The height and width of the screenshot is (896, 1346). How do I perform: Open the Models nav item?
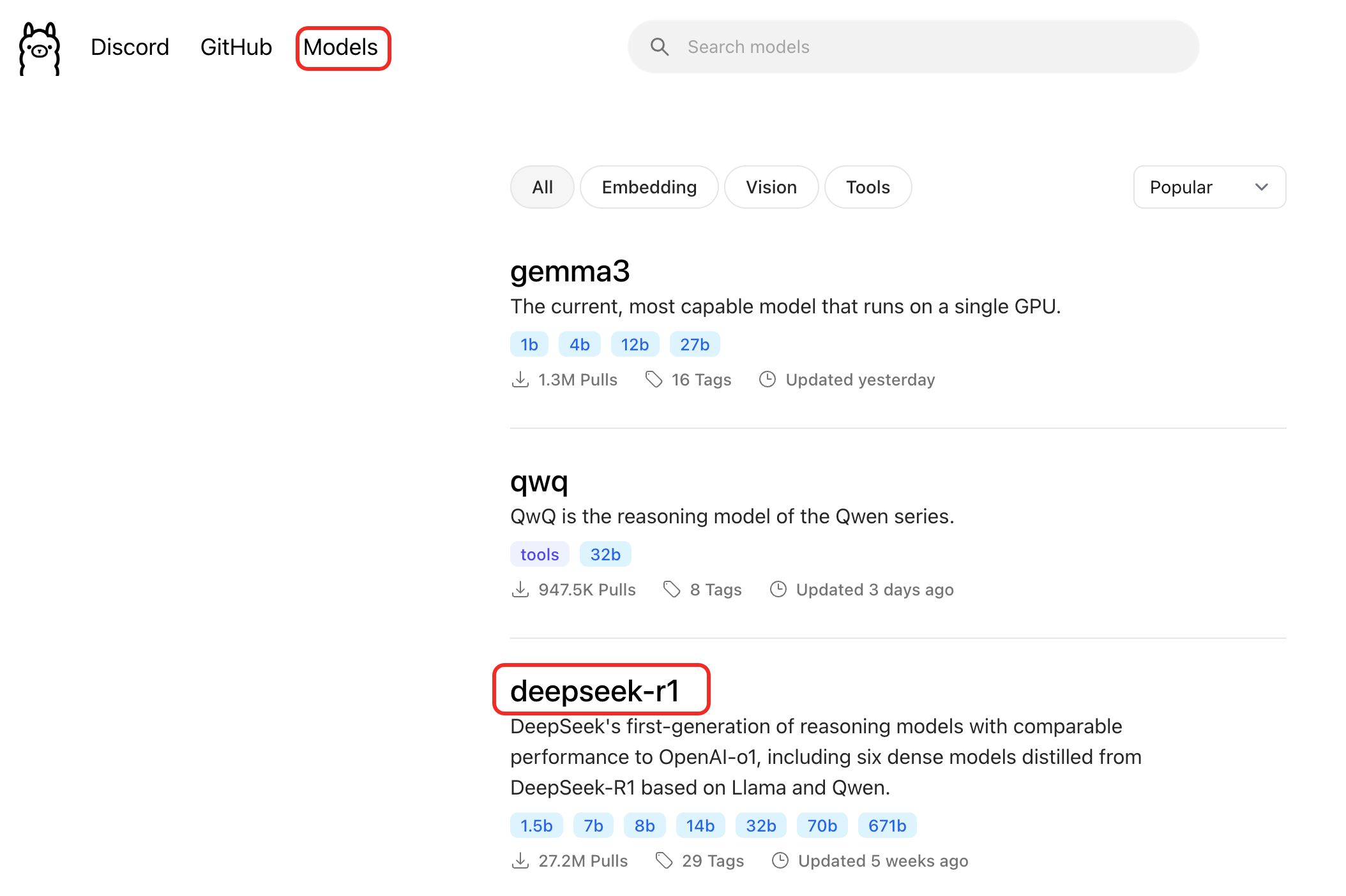click(x=341, y=48)
